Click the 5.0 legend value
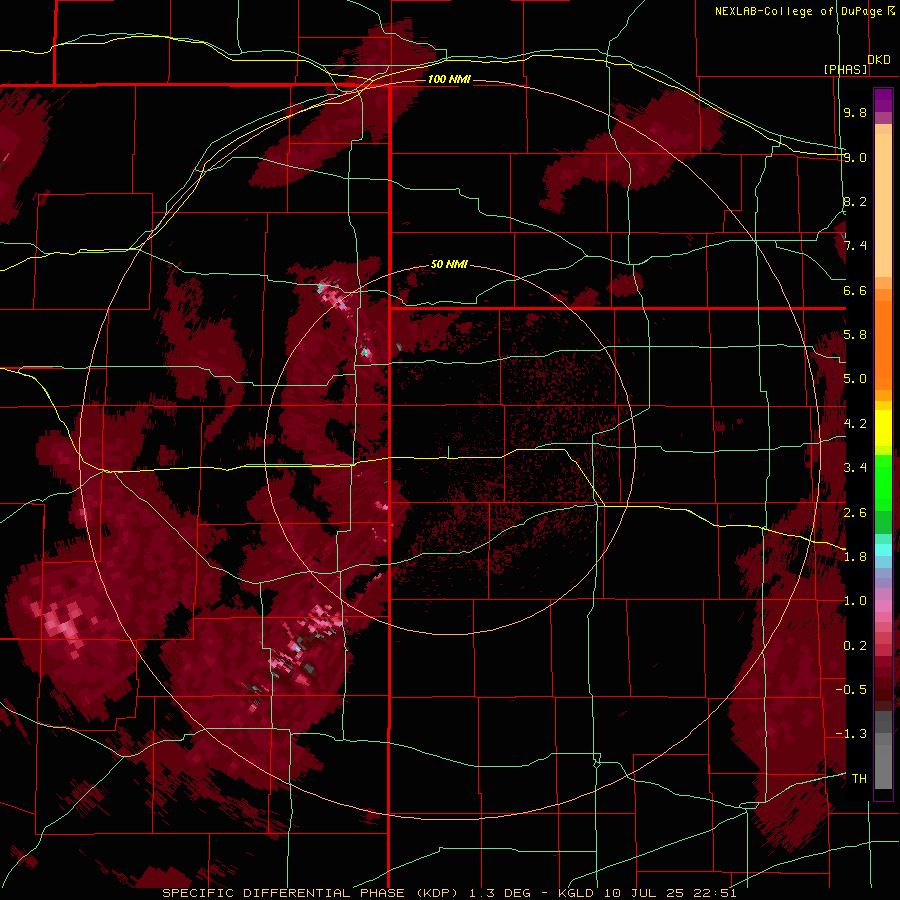 (x=855, y=379)
